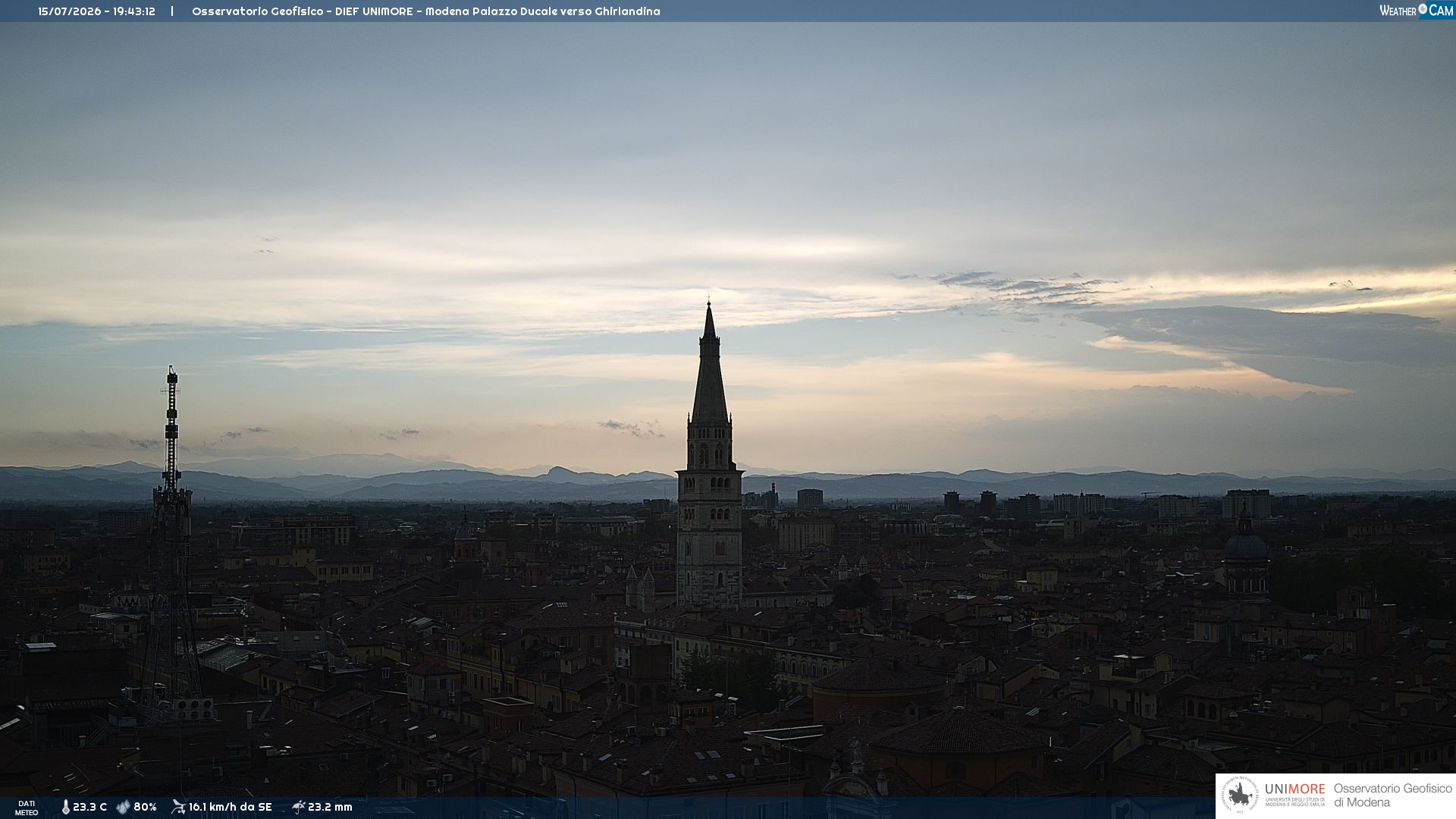Click the rain umbrella icon
The height and width of the screenshot is (819, 1456).
[298, 807]
